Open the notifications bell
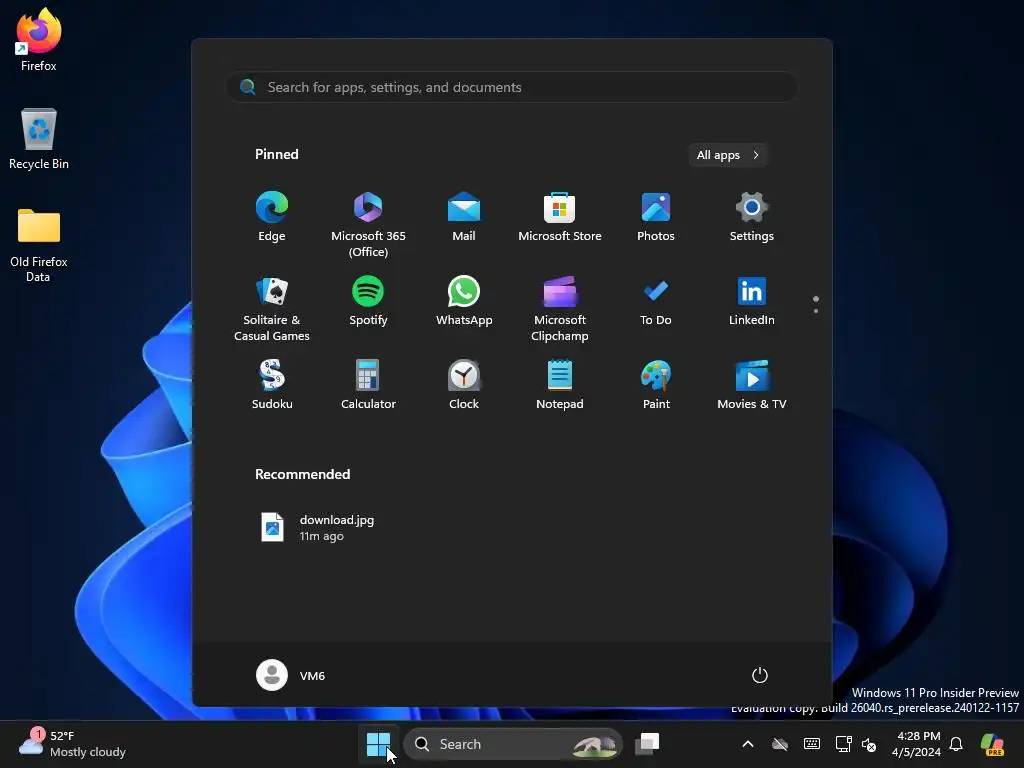Screen dimensions: 1024x768 (956, 744)
